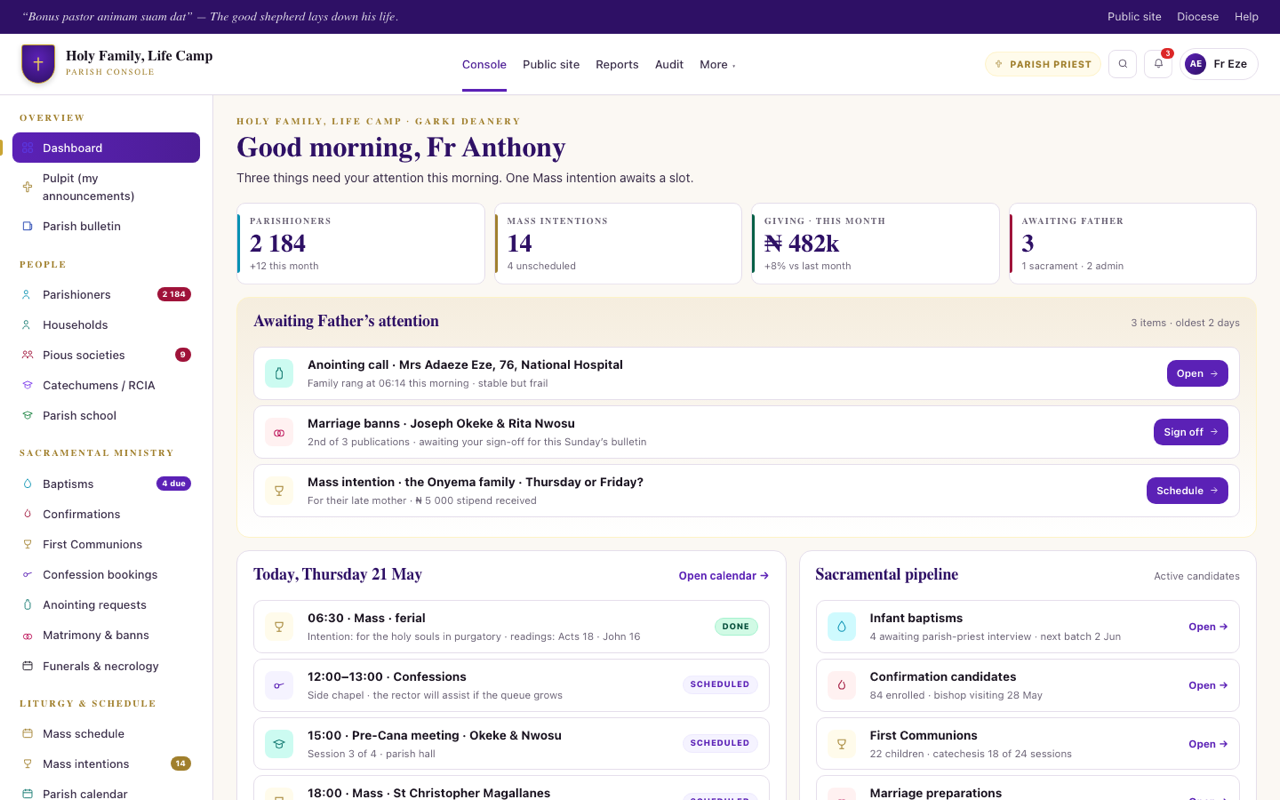Open the Reports tab
The image size is (1280, 800).
tap(617, 64)
